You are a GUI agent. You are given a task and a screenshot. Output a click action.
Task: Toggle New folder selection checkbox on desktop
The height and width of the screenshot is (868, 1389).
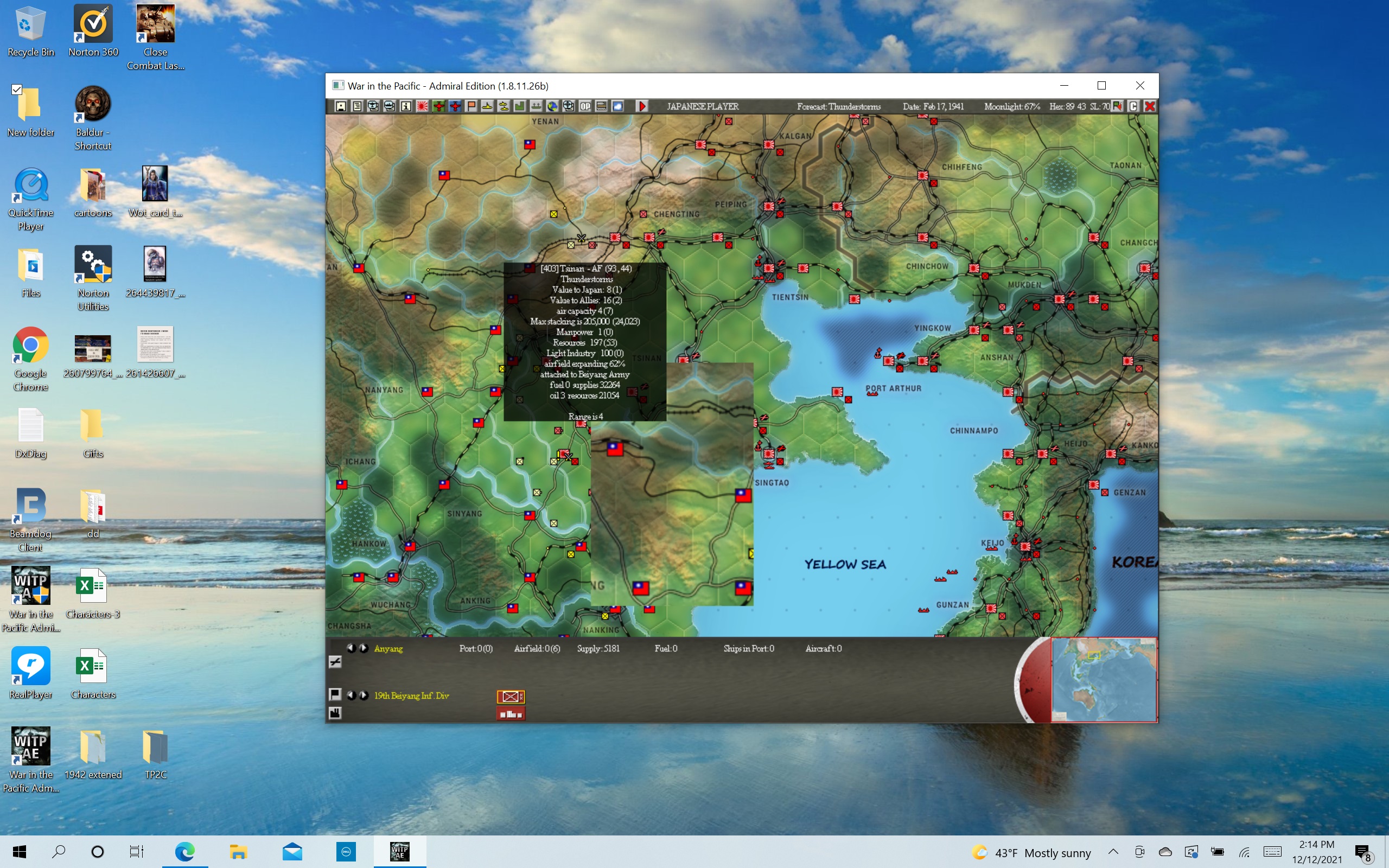pos(17,90)
